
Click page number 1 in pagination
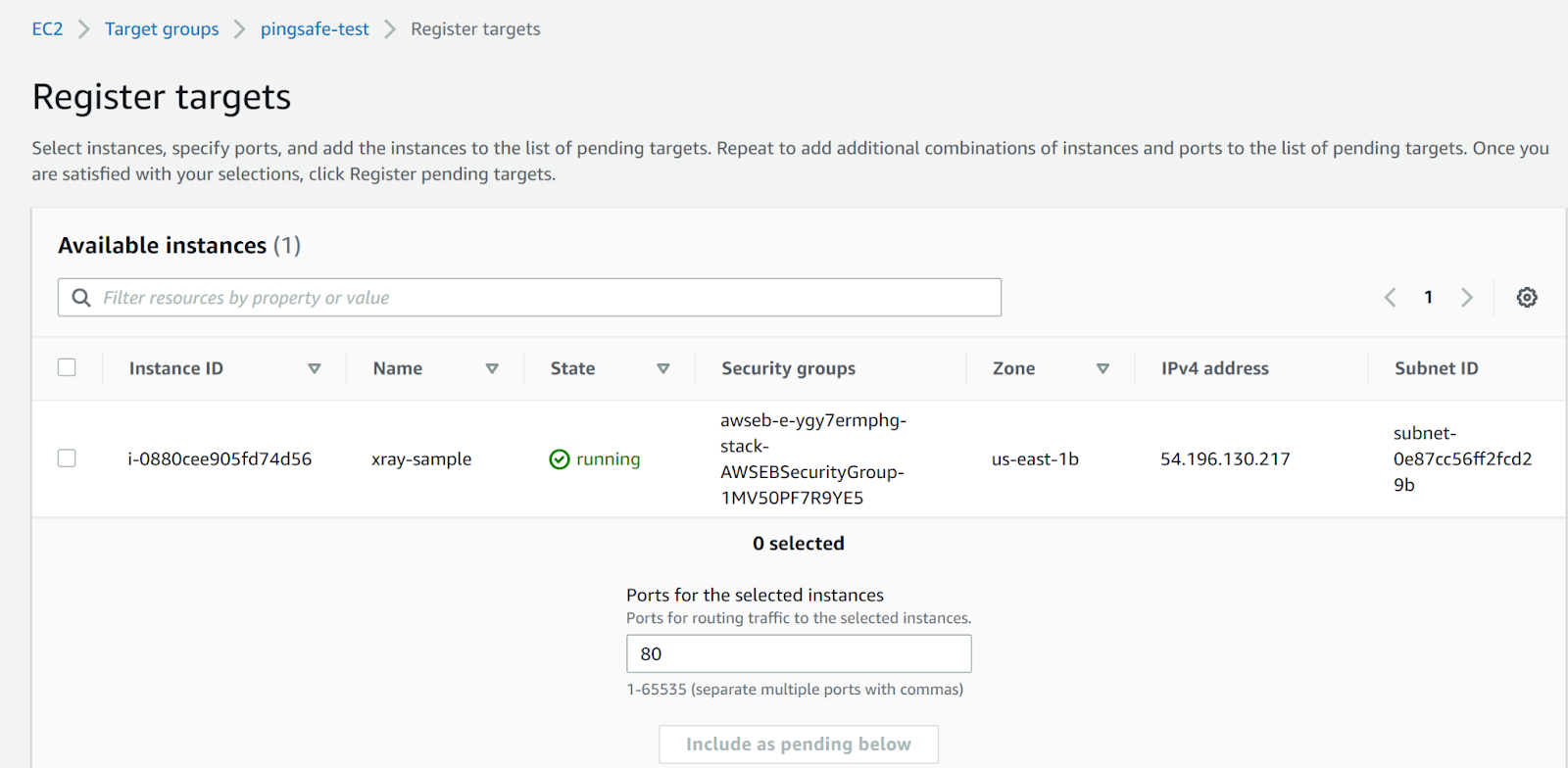tap(1428, 298)
